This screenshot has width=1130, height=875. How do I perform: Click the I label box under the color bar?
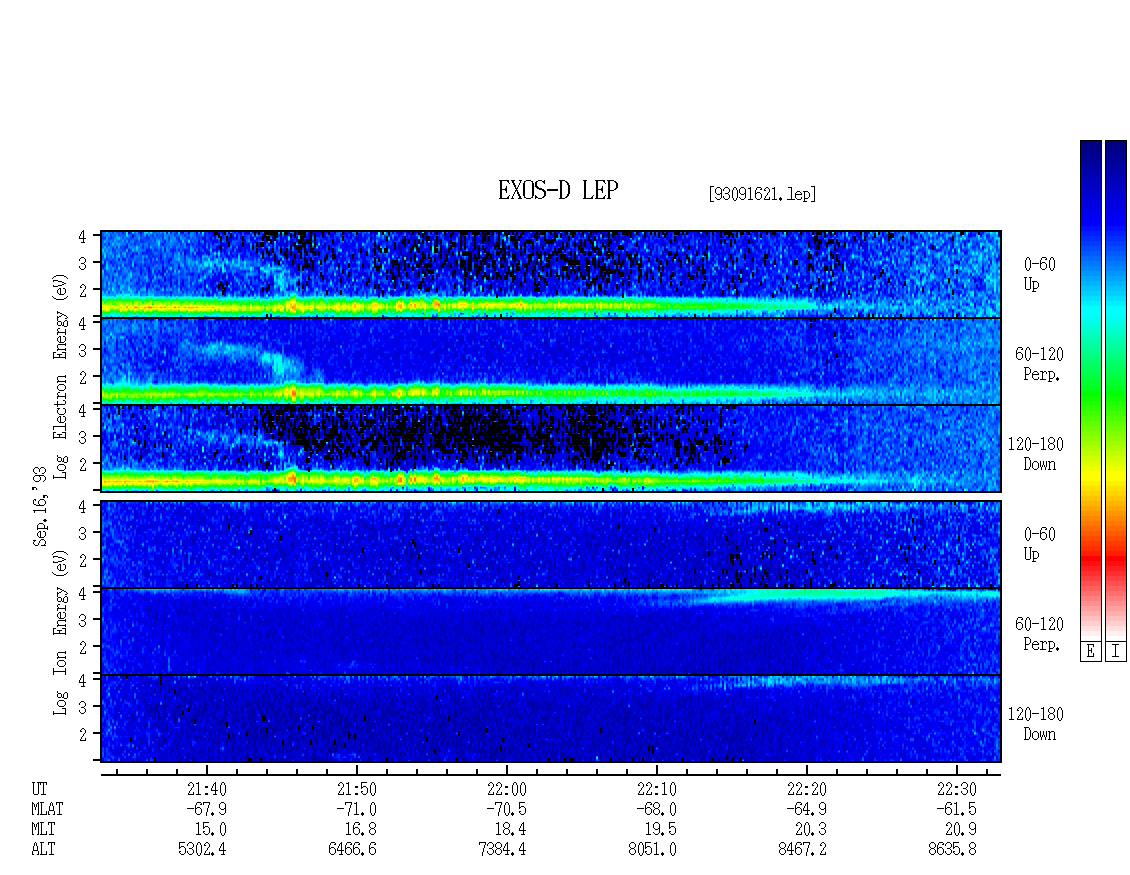[1116, 652]
